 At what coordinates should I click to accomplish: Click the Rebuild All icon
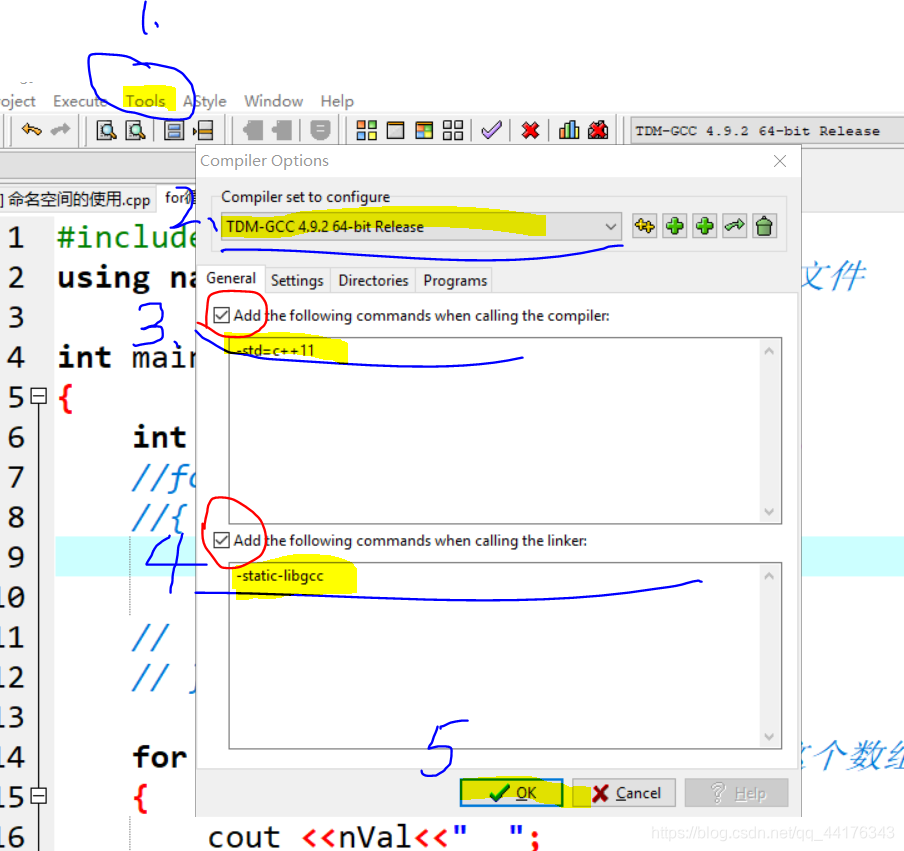(x=453, y=130)
